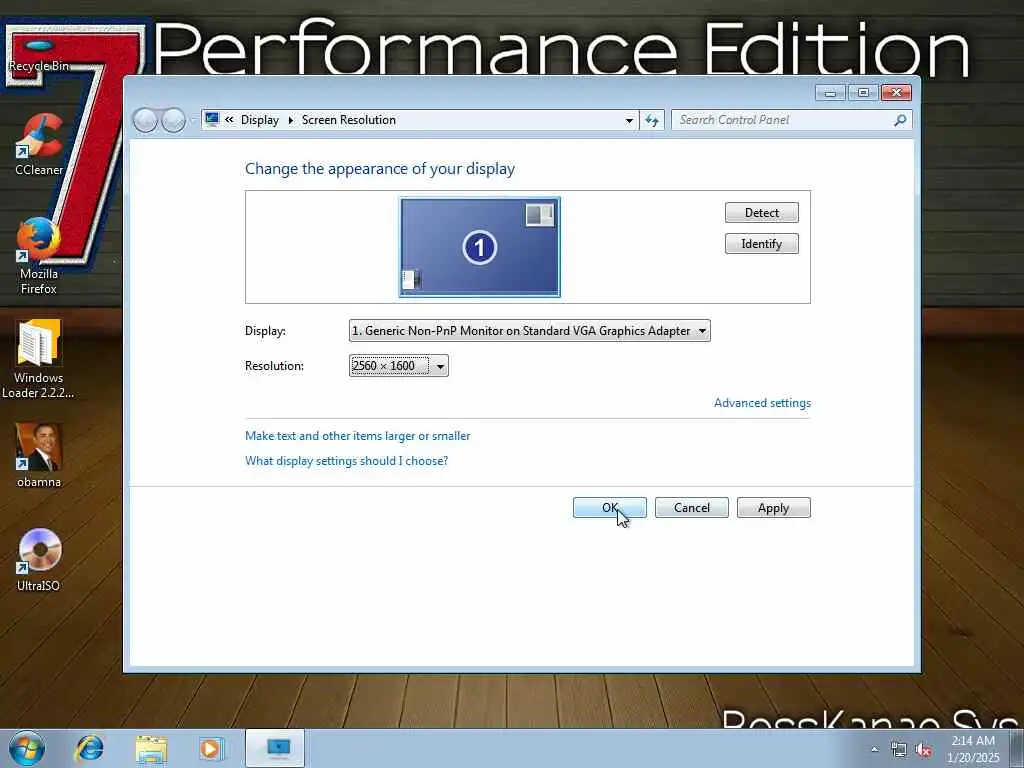Open the Display monitor dropdown

pos(530,331)
